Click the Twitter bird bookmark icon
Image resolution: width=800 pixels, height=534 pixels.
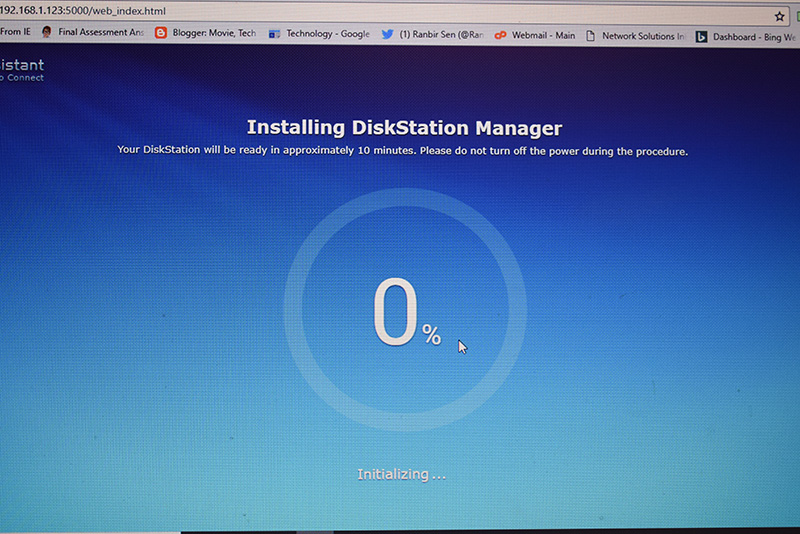[x=387, y=34]
